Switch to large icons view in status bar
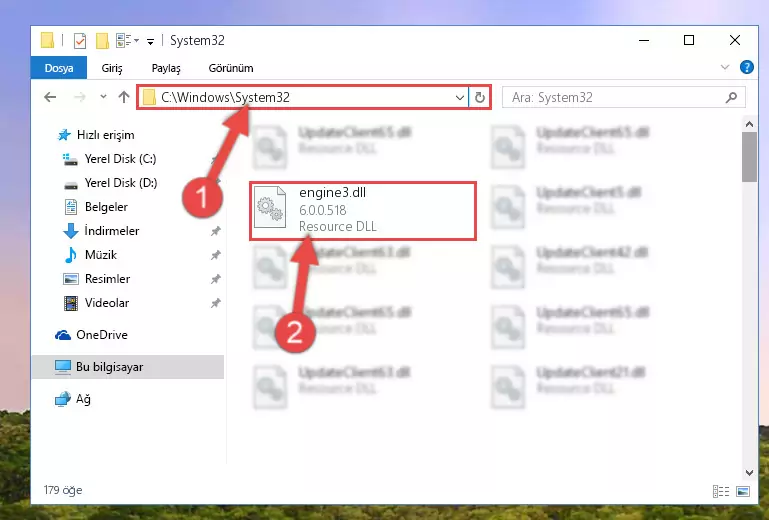This screenshot has height=520, width=769. click(x=743, y=491)
